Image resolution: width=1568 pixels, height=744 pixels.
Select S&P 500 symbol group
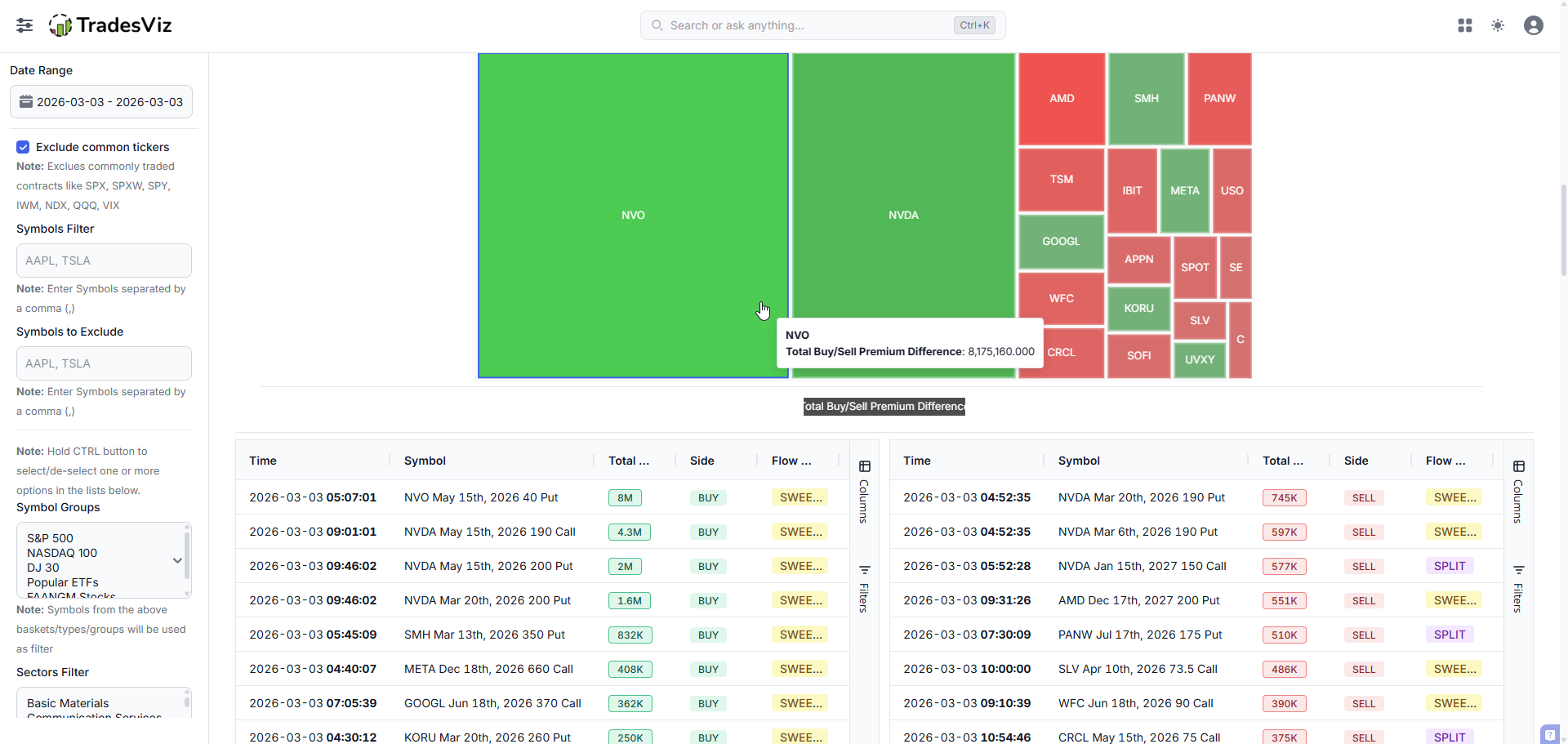[x=50, y=538]
